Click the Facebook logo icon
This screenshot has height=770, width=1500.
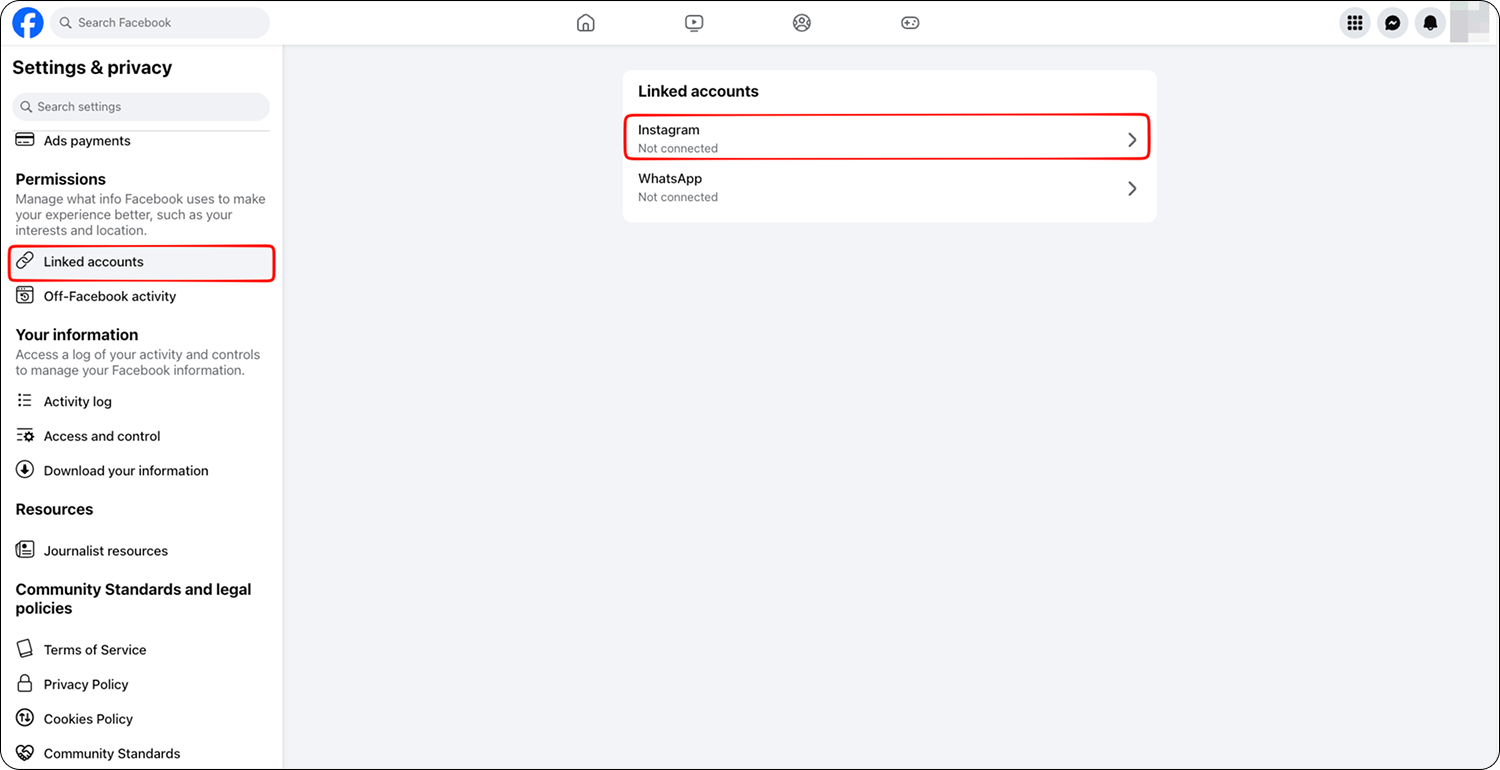click(x=28, y=22)
